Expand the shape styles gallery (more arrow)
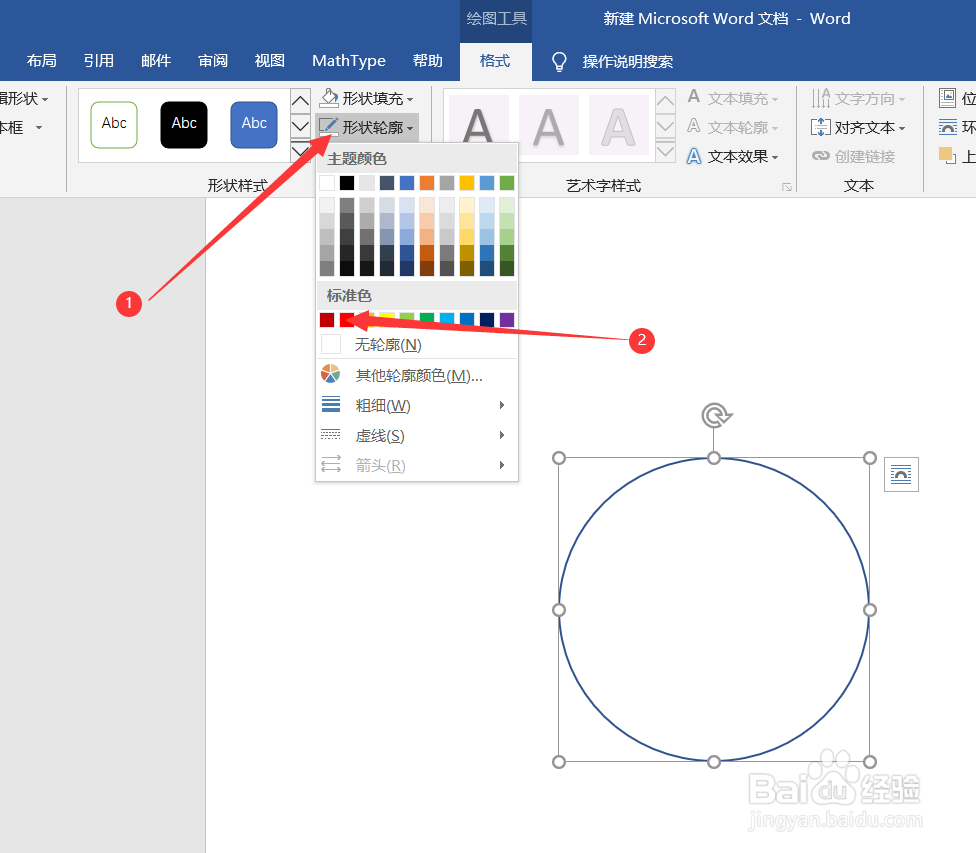 pos(300,151)
